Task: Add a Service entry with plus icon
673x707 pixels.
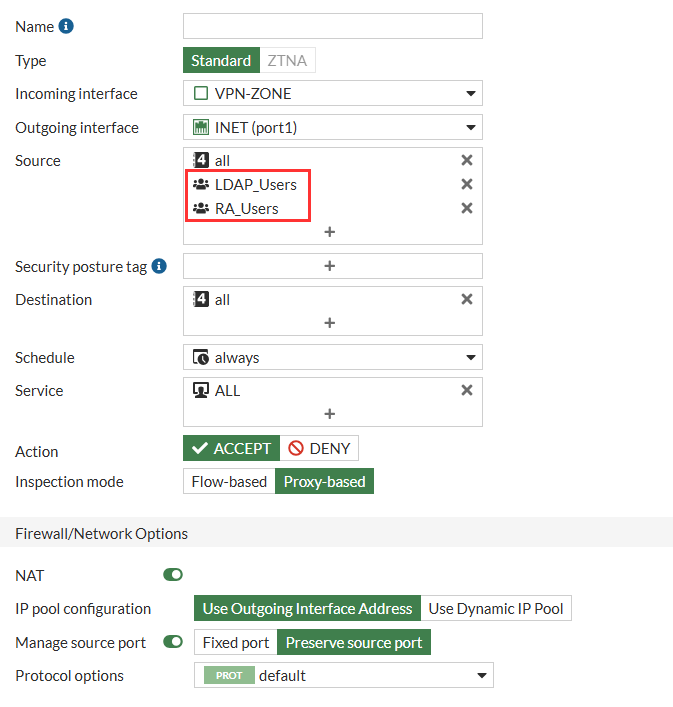Action: click(330, 414)
